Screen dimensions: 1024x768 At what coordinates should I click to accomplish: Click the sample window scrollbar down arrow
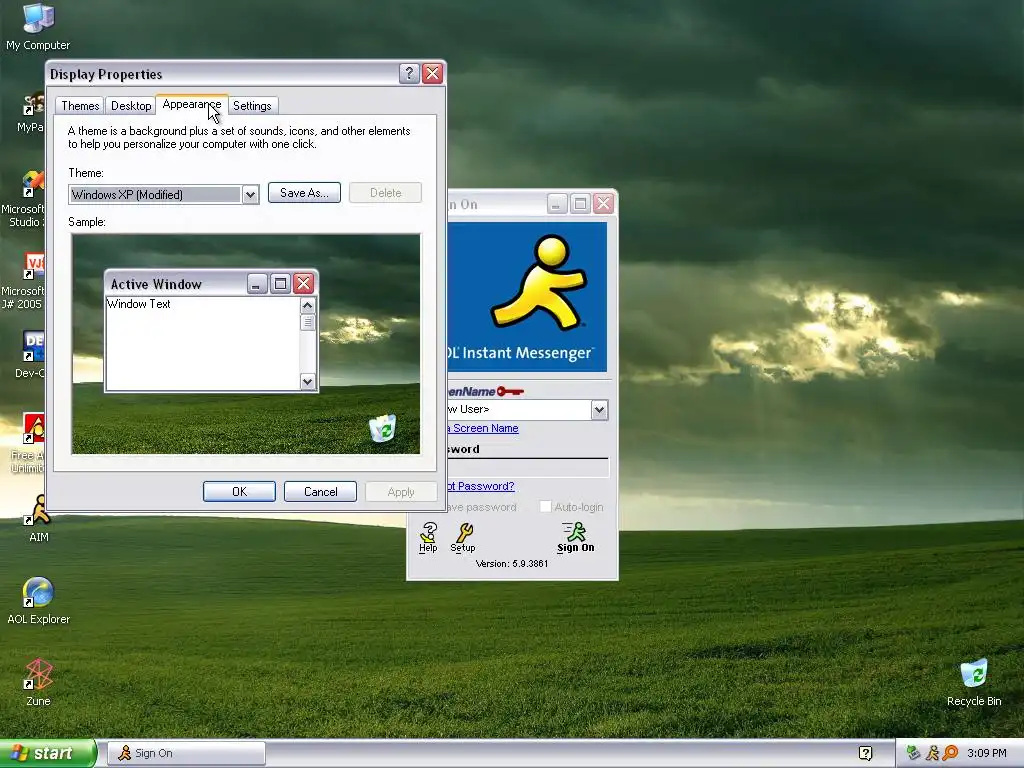point(308,381)
